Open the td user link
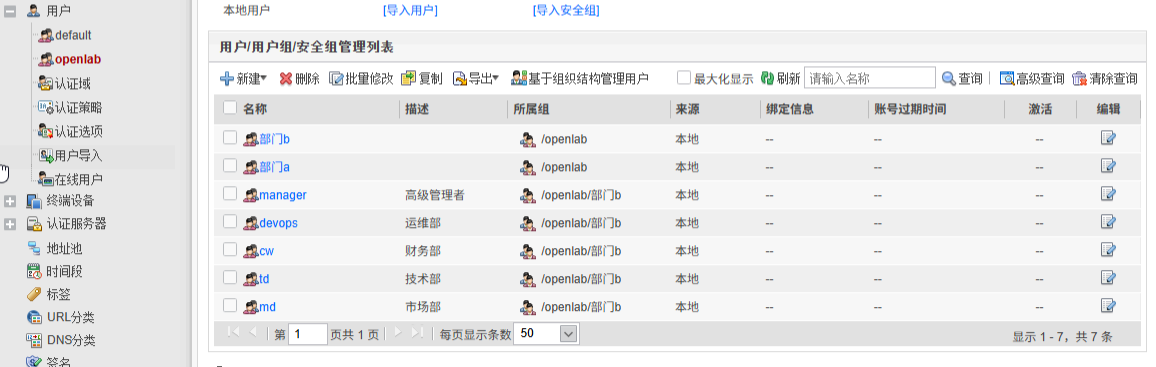Screen dimensions: 1156x367 265,279
